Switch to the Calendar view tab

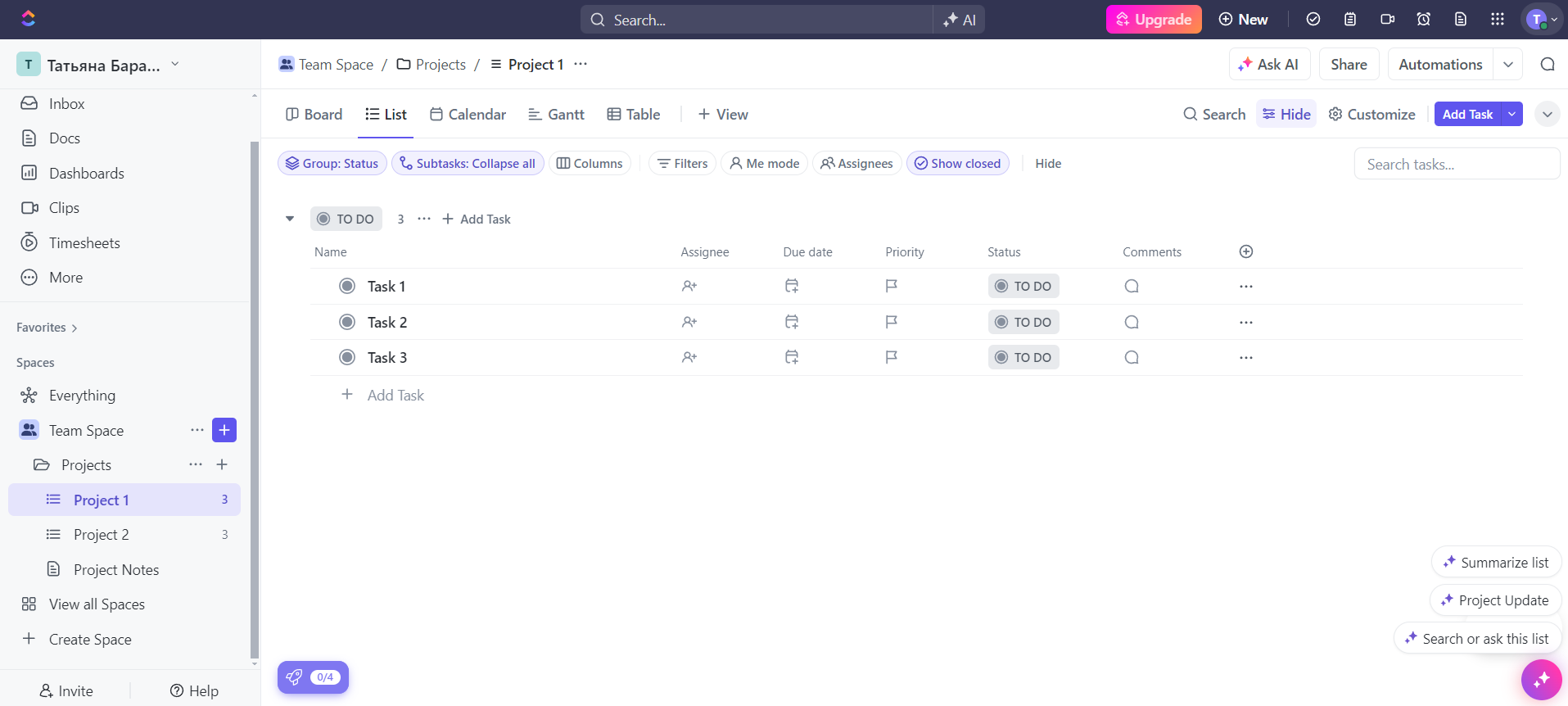pos(468,115)
